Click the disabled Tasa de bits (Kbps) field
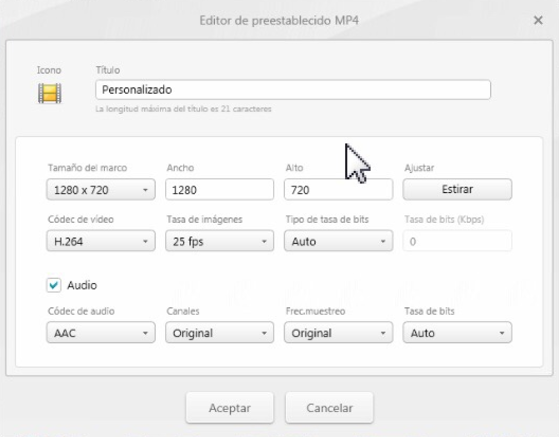The image size is (559, 437). click(x=457, y=241)
